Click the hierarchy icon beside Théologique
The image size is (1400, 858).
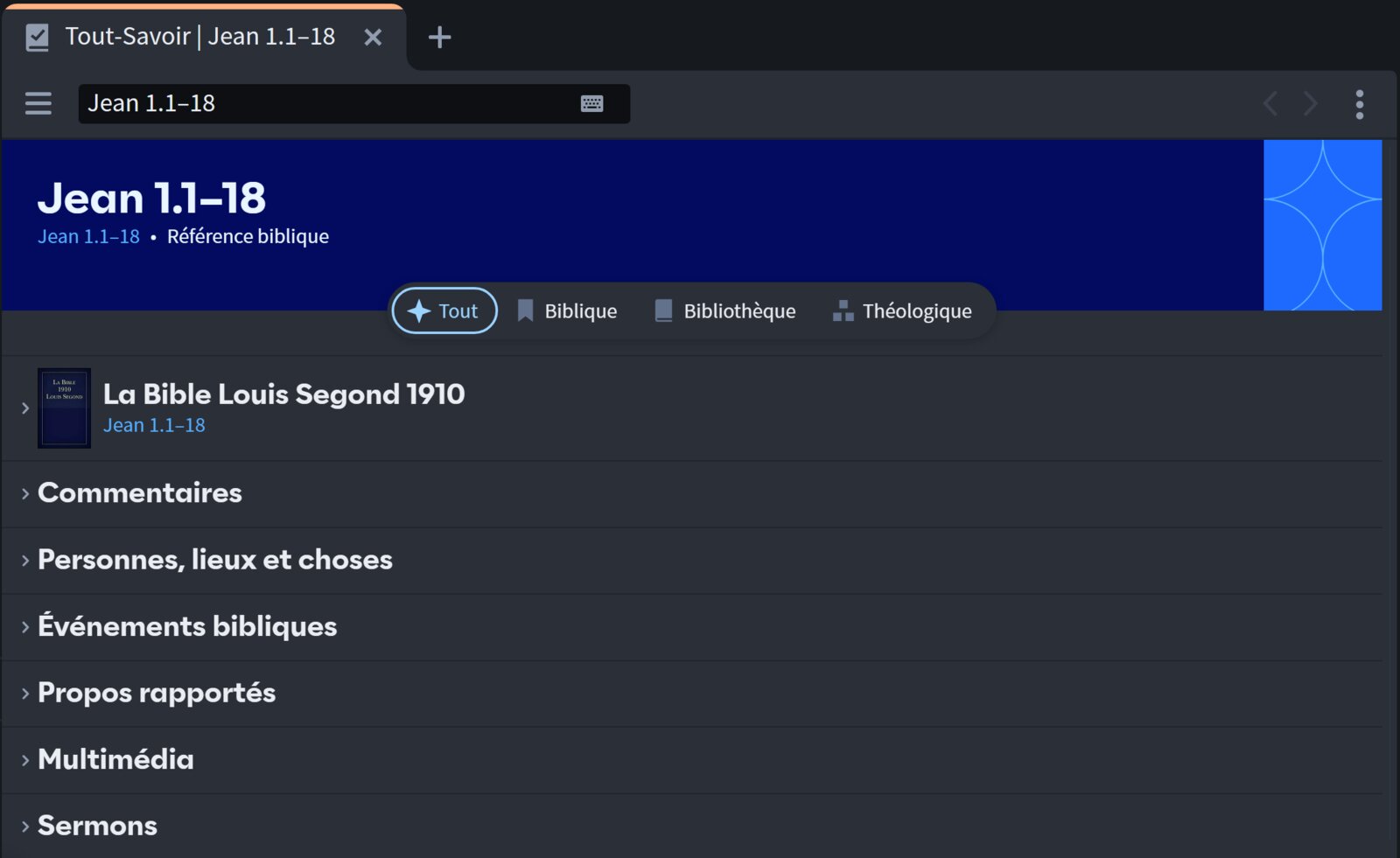[843, 310]
